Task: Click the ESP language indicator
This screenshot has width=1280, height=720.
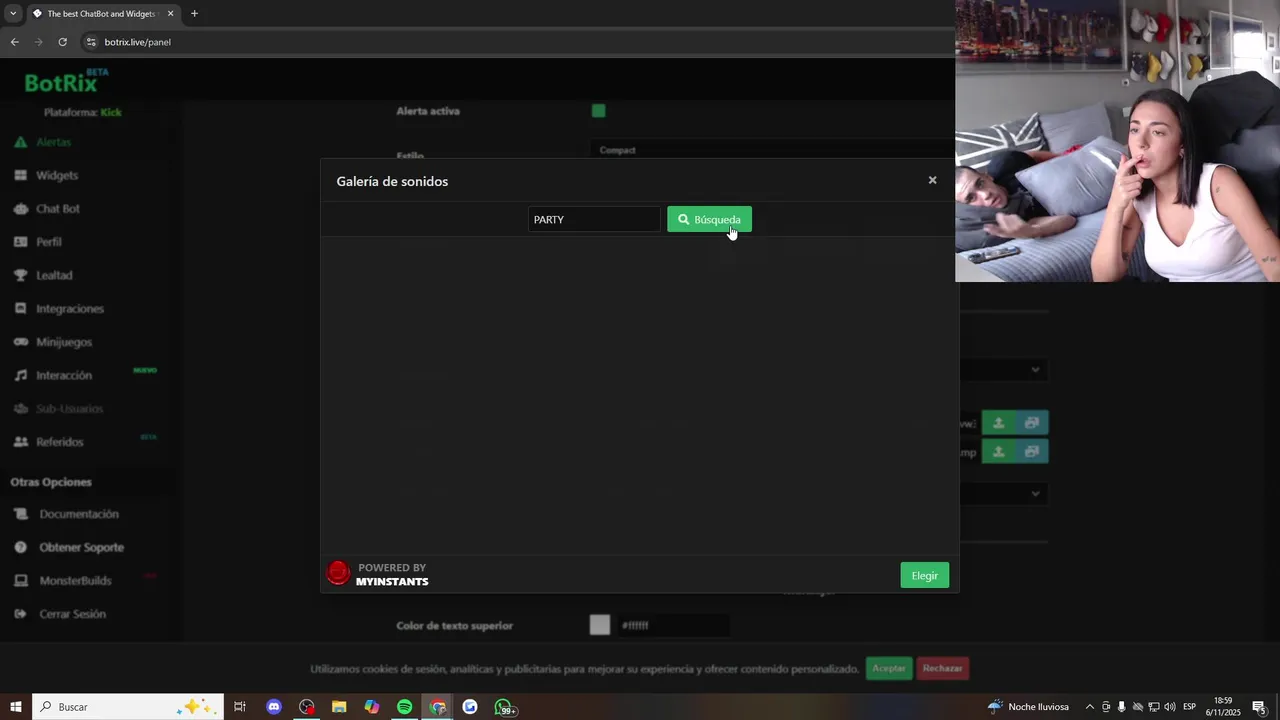Action: [1189, 707]
